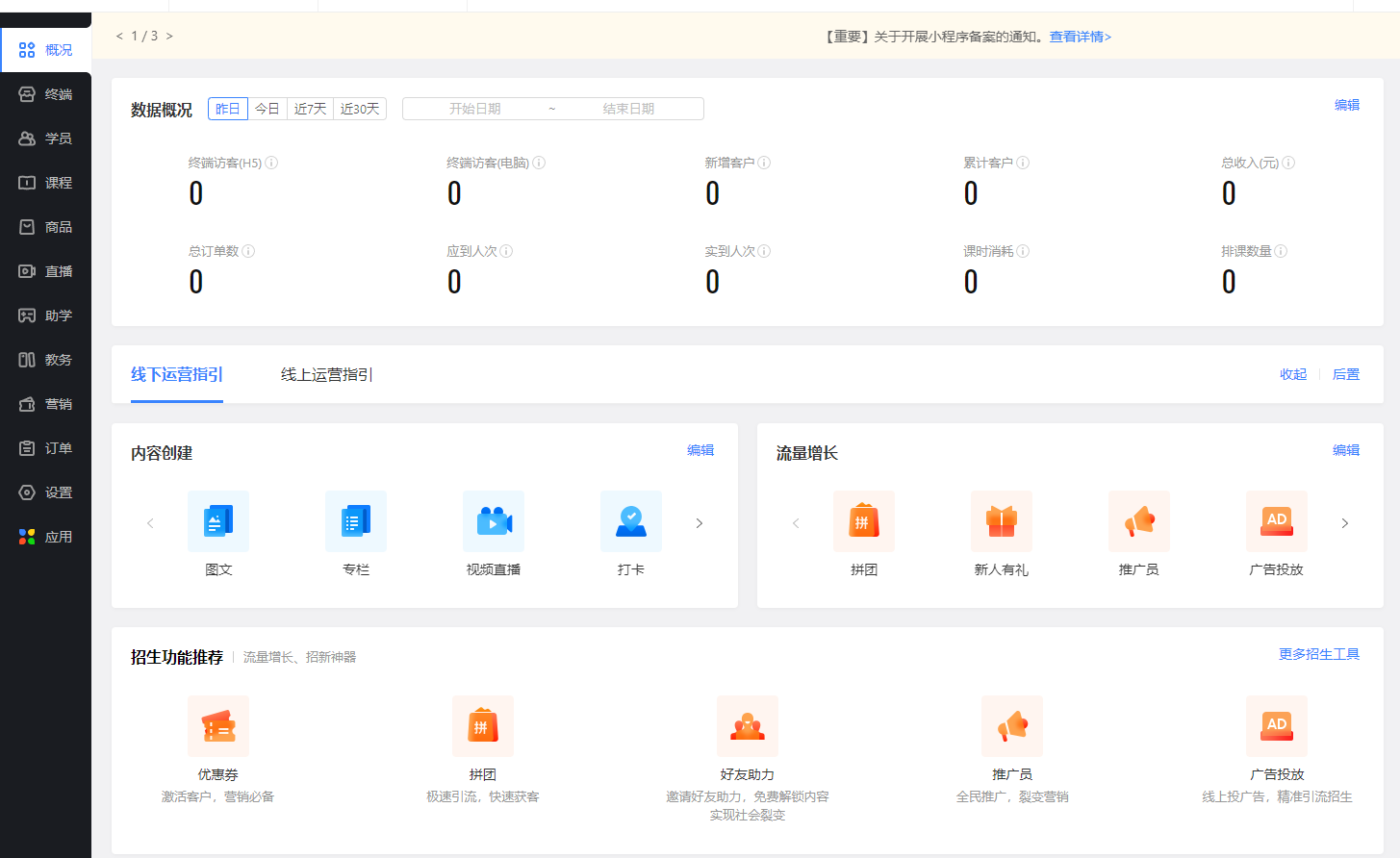Click the 教务 sidebar icon
The width and height of the screenshot is (1400, 858).
tap(27, 360)
